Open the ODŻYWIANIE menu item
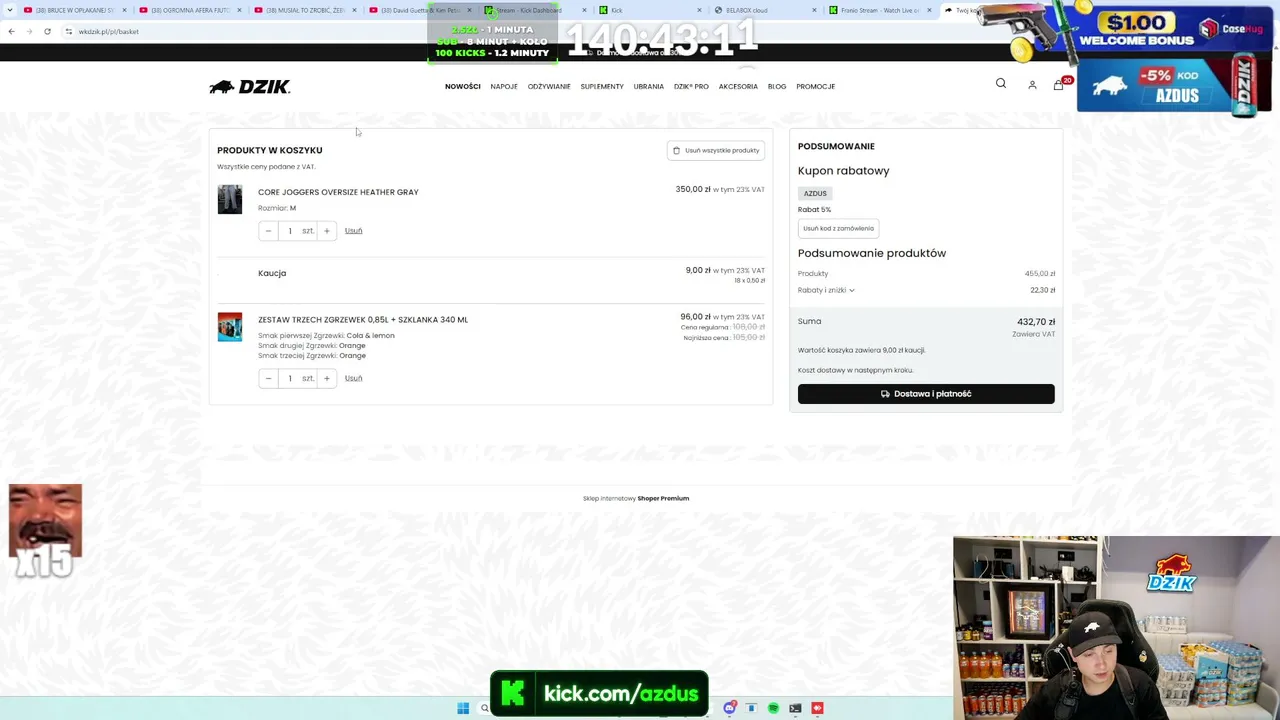Image resolution: width=1280 pixels, height=720 pixels. [549, 87]
